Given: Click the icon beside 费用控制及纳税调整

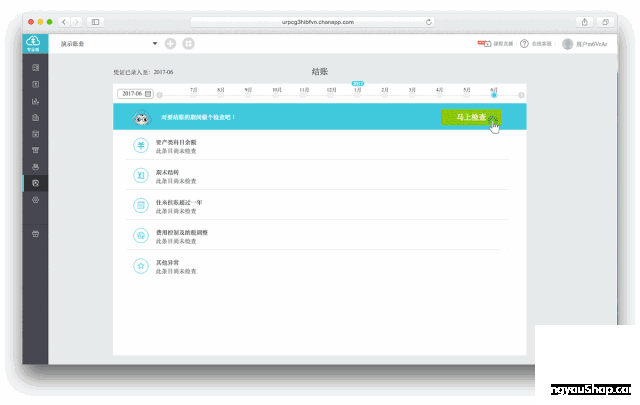Looking at the screenshot, I should [x=141, y=236].
